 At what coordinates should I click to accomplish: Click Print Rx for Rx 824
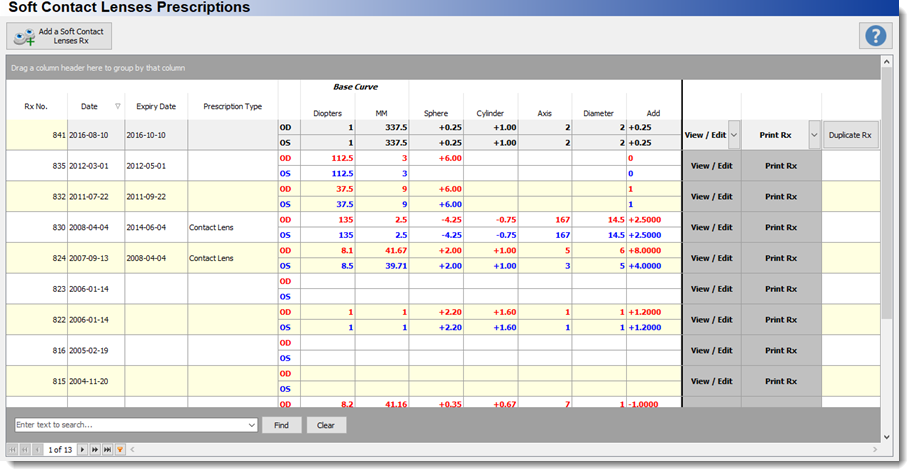pyautogui.click(x=781, y=258)
